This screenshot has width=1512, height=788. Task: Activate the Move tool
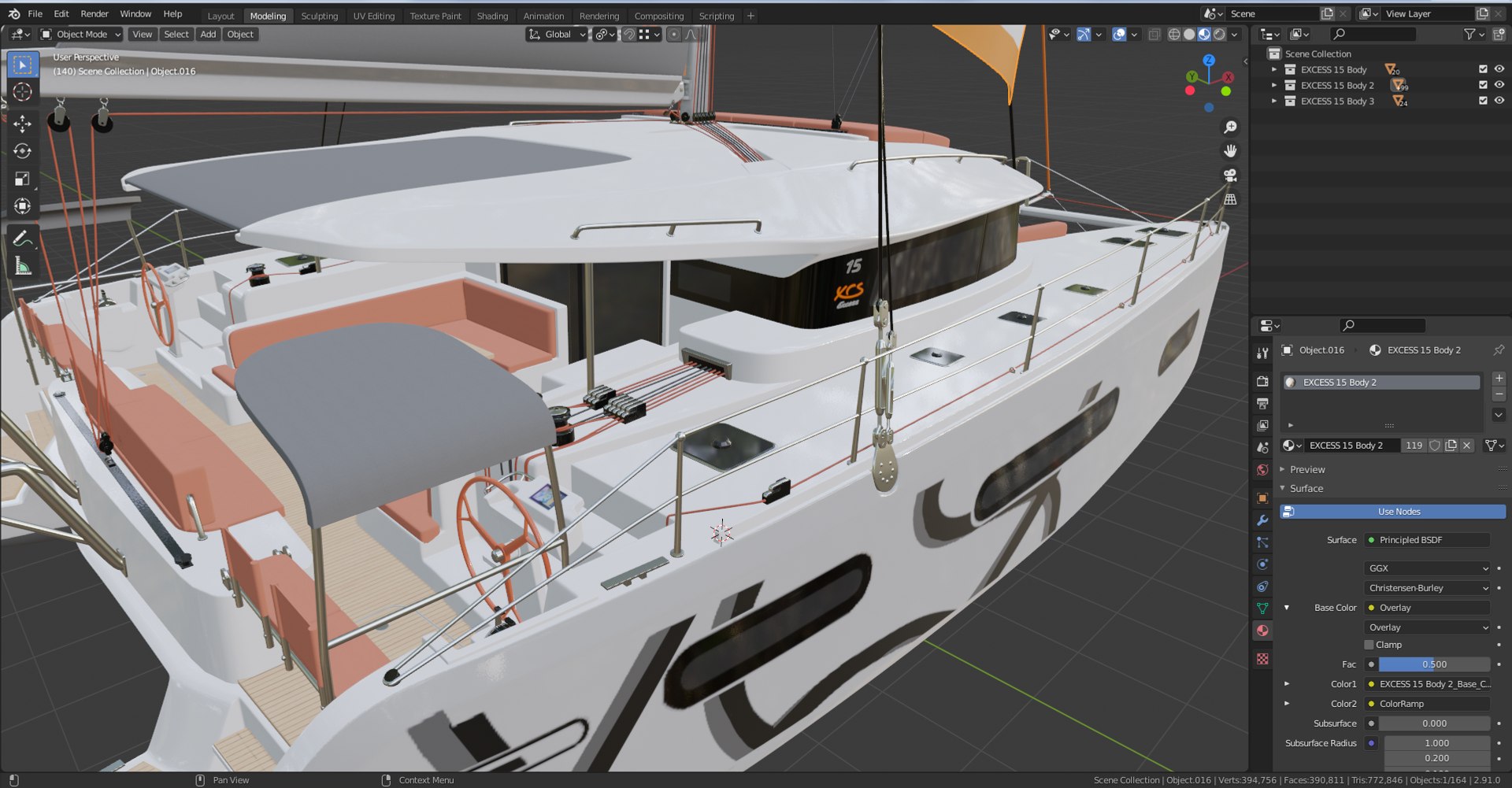[x=23, y=124]
